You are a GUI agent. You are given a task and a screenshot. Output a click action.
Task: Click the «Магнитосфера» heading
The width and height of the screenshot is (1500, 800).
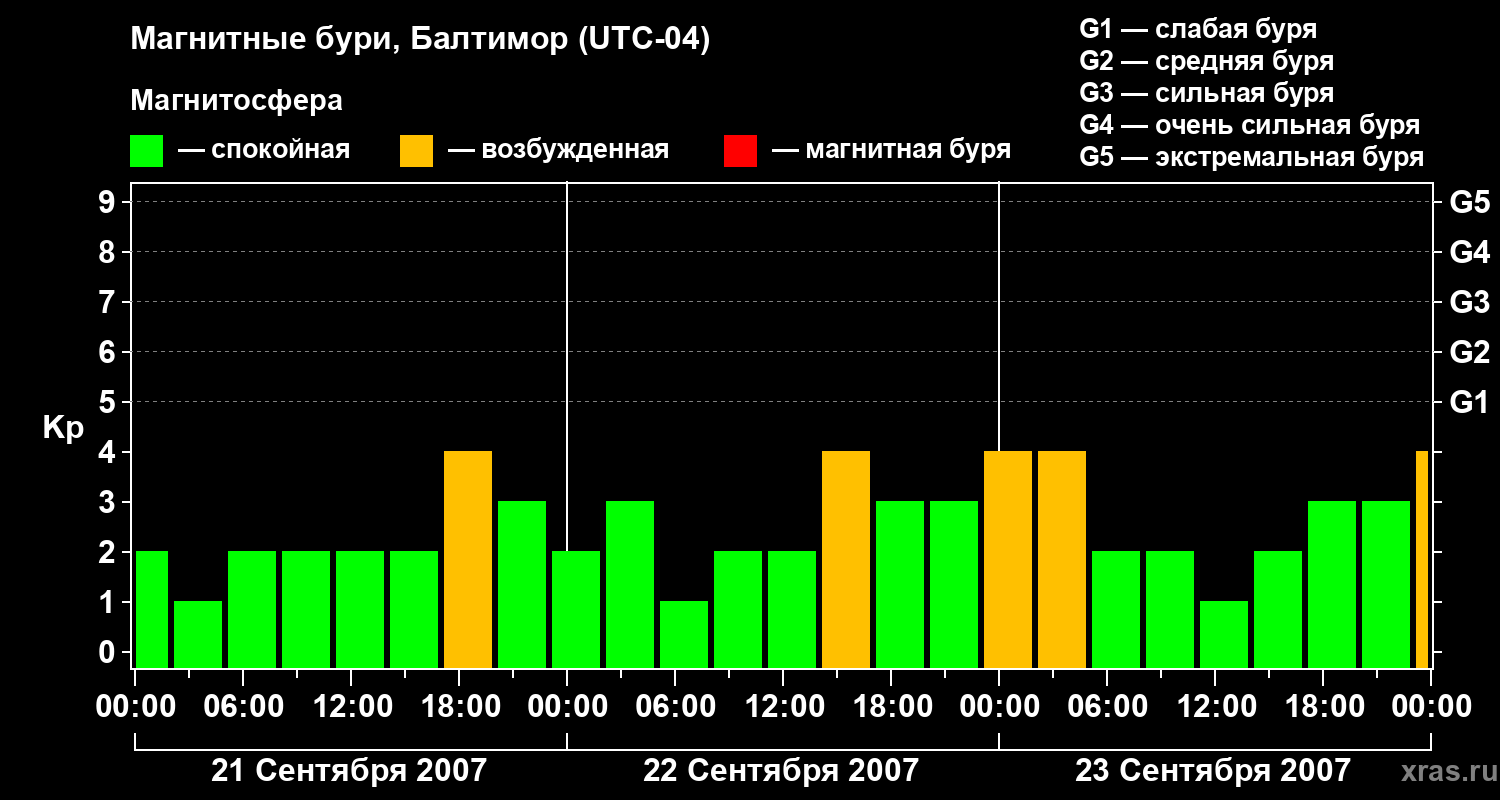pos(236,101)
